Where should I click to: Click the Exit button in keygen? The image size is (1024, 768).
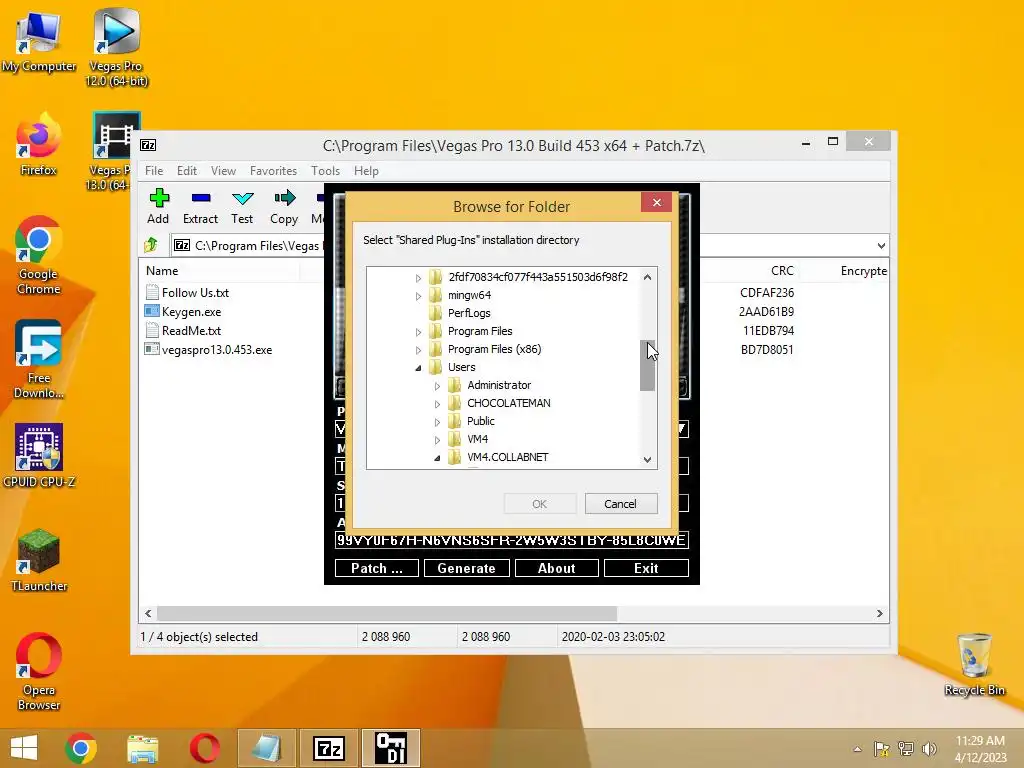(x=646, y=568)
